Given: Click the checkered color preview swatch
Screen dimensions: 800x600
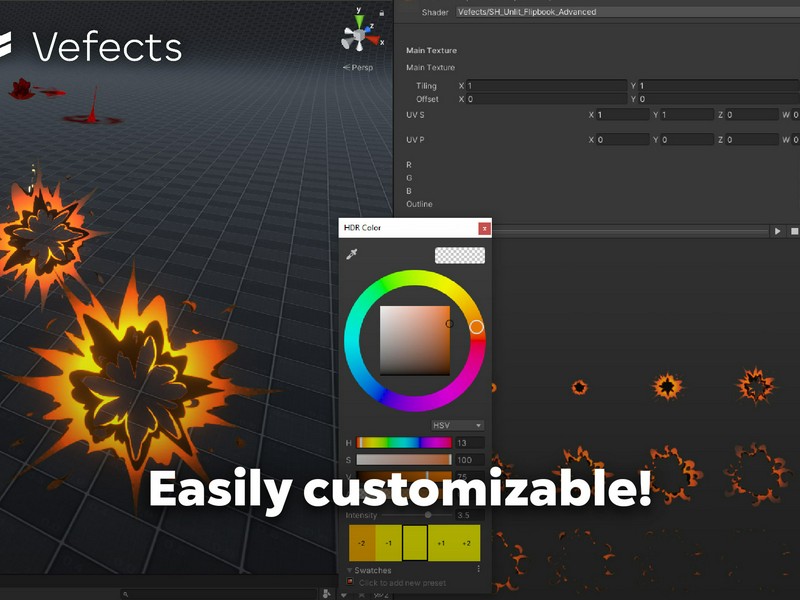Looking at the screenshot, I should point(460,256).
